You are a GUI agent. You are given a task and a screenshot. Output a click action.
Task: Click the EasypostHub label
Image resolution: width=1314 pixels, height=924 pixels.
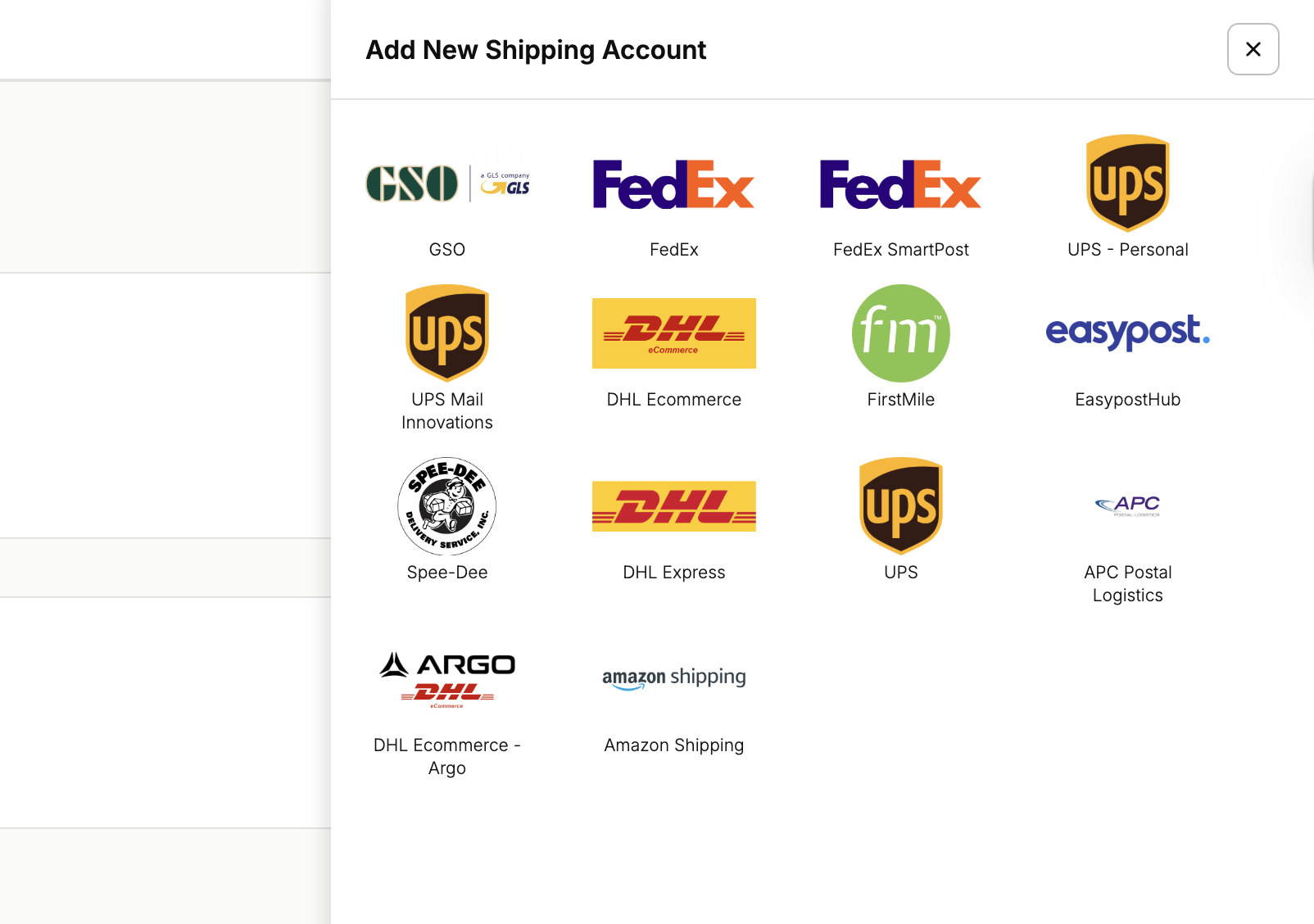[x=1127, y=400]
